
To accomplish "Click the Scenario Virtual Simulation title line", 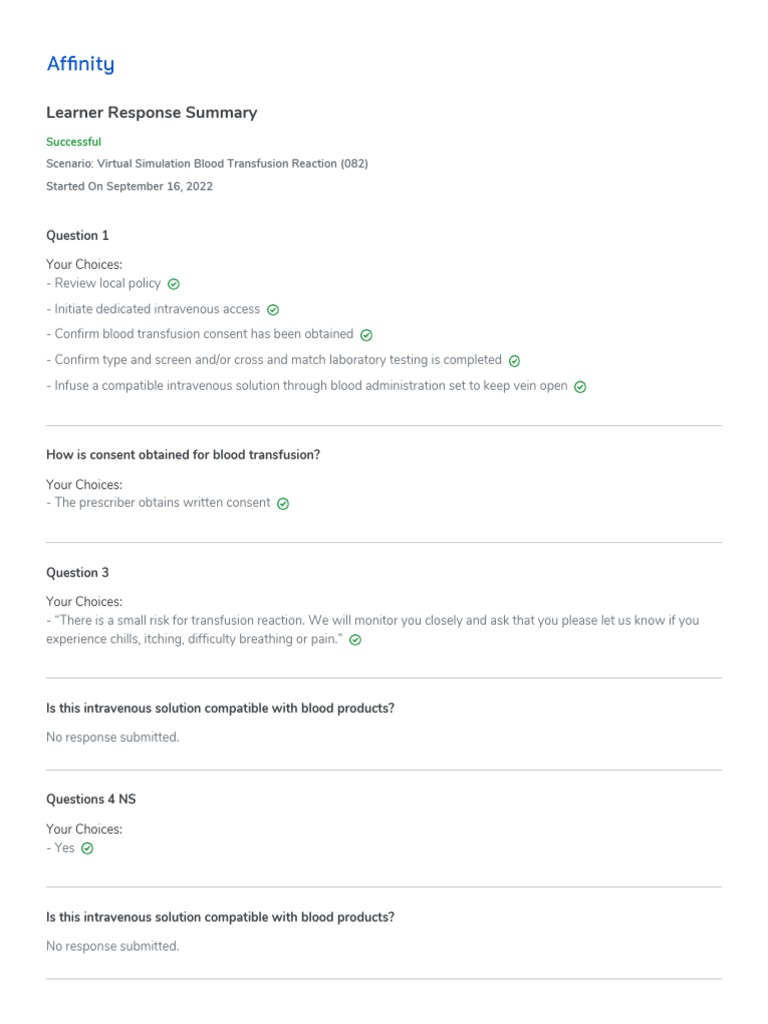I will pos(207,163).
